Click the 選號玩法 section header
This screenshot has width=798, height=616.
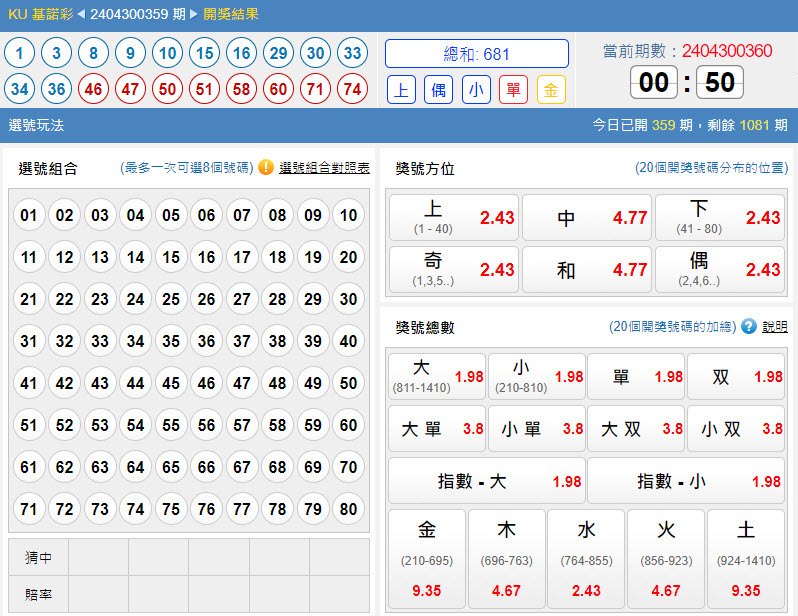(x=36, y=125)
